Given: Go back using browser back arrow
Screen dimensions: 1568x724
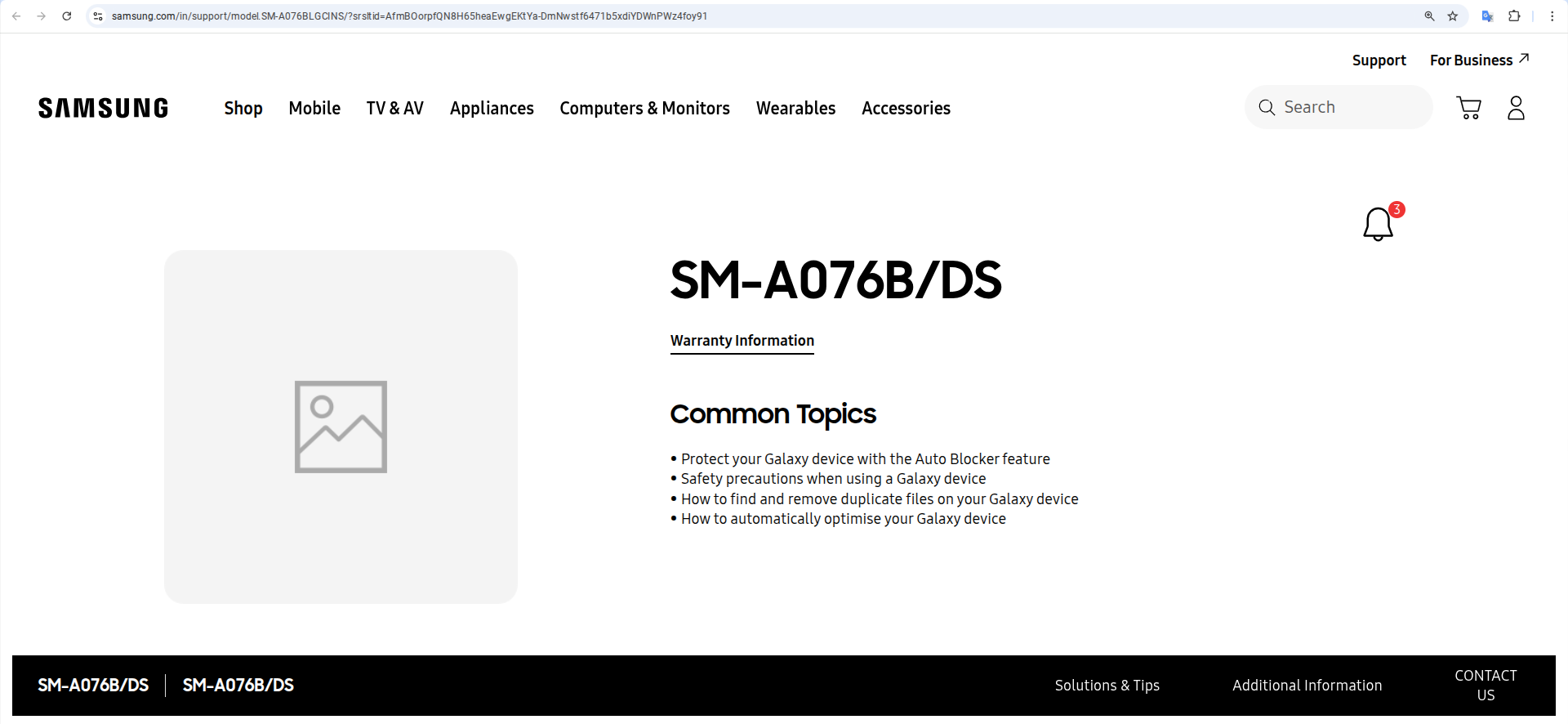Looking at the screenshot, I should 16,16.
